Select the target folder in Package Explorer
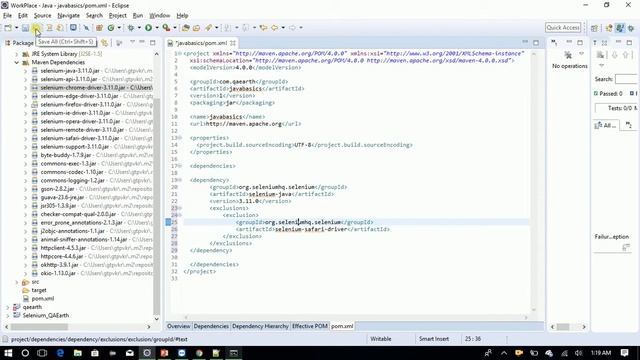Viewport: 640px width, 360px height. tap(39, 290)
